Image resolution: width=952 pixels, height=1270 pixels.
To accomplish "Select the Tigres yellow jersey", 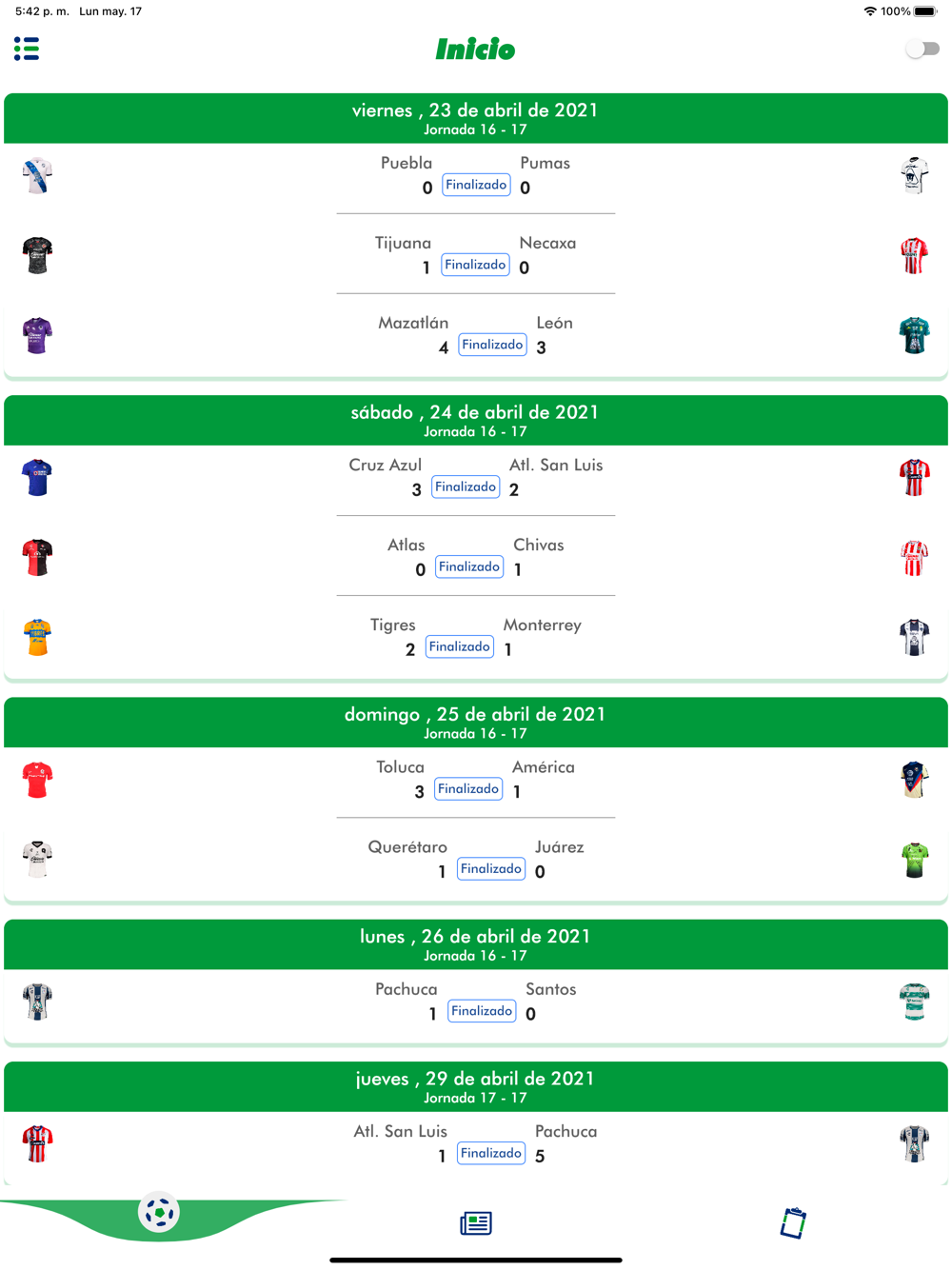I will 37,638.
